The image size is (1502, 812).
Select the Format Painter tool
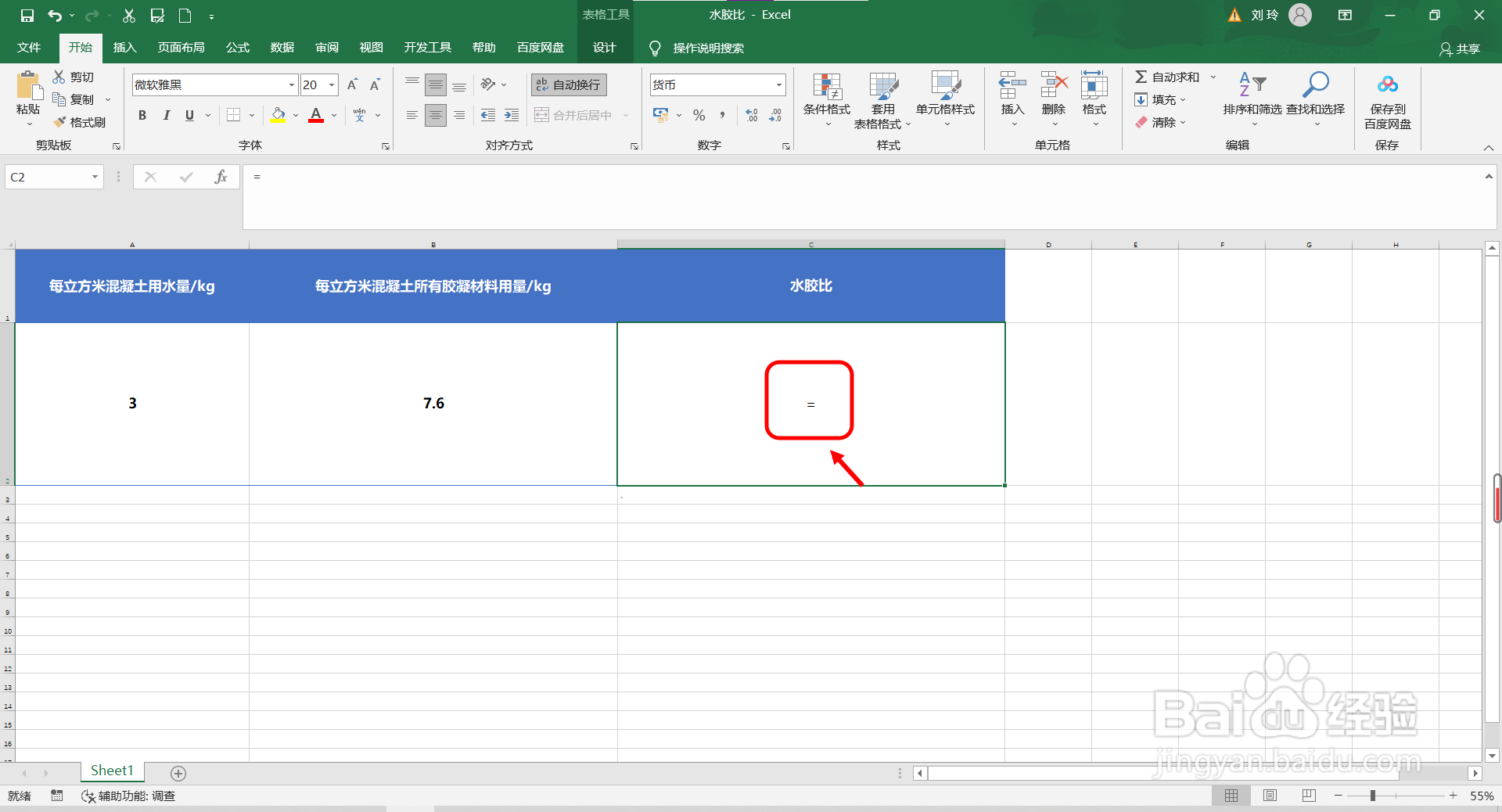tap(81, 122)
